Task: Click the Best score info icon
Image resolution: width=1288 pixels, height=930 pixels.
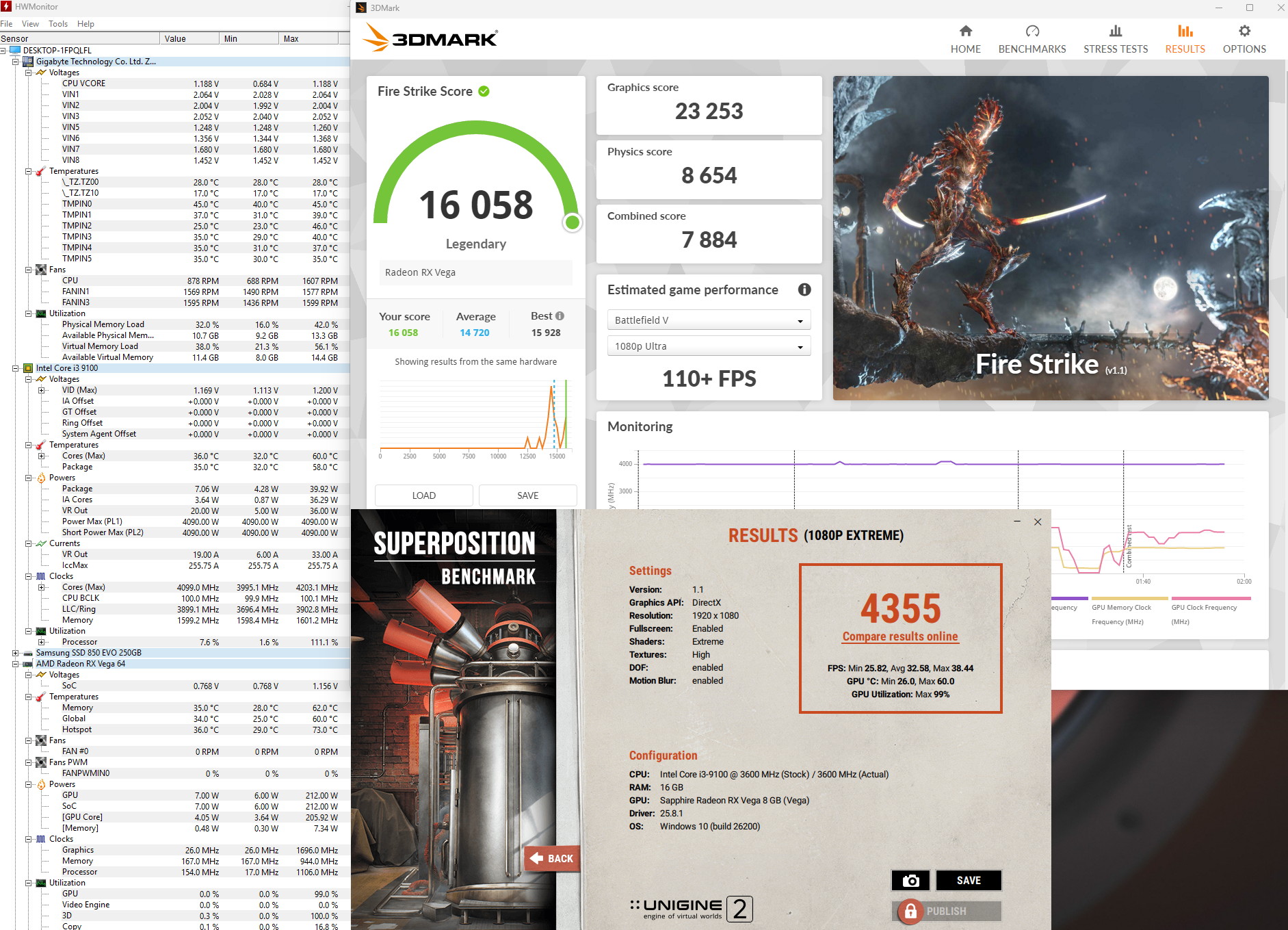Action: pos(560,316)
